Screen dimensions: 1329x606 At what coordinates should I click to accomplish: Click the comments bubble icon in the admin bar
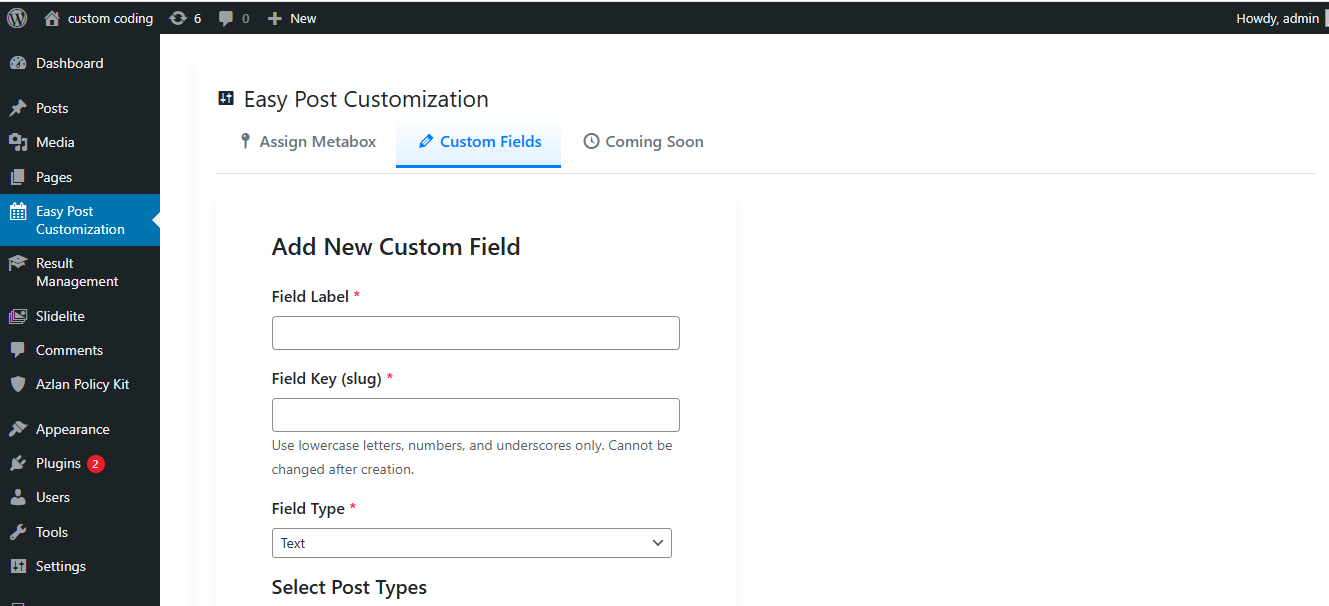click(224, 17)
